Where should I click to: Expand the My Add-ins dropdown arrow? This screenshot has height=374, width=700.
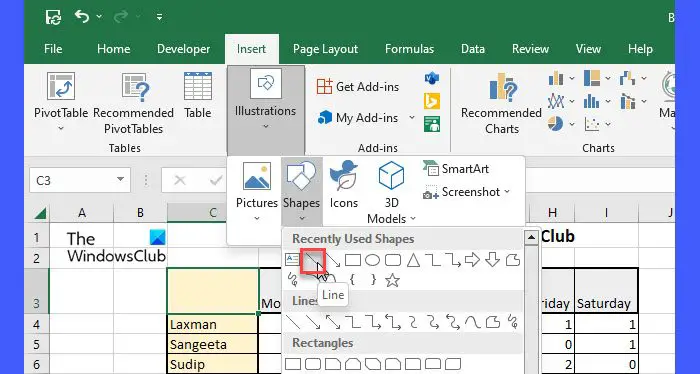pyautogui.click(x=412, y=118)
